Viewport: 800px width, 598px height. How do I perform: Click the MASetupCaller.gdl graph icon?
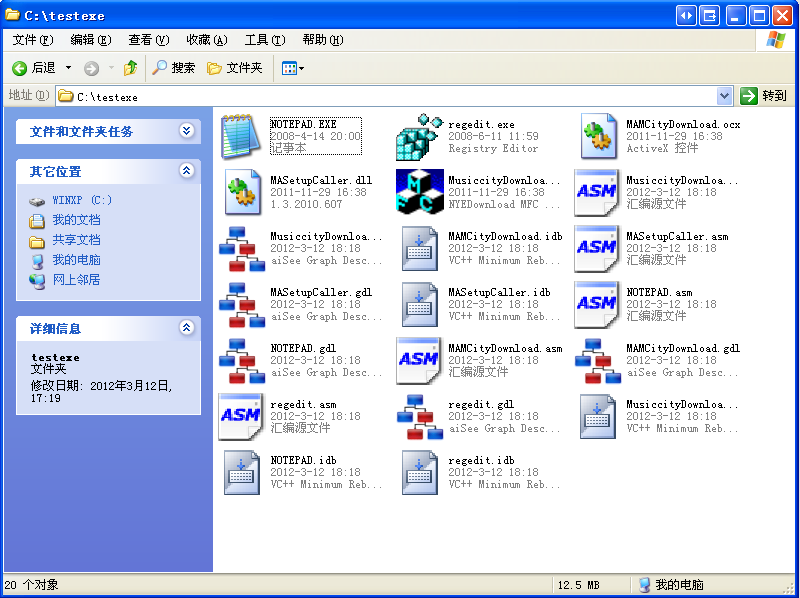[x=241, y=305]
